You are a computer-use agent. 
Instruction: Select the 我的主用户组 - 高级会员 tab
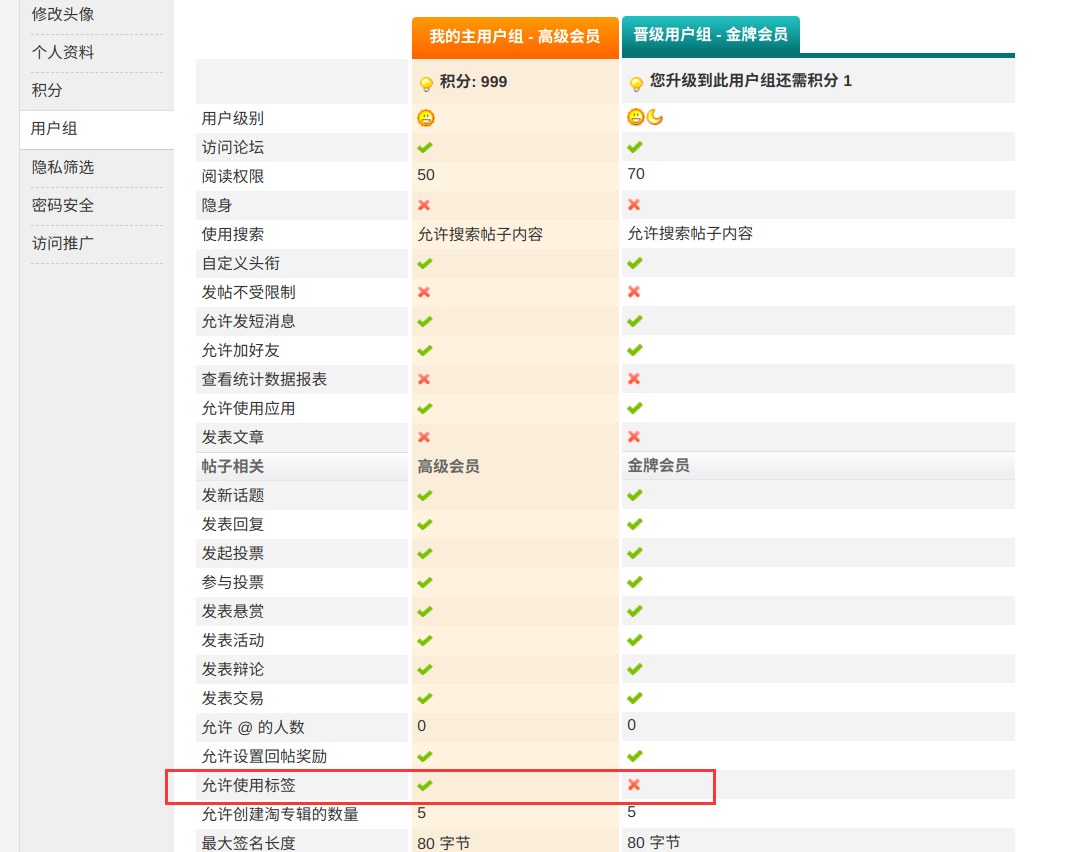pos(515,37)
